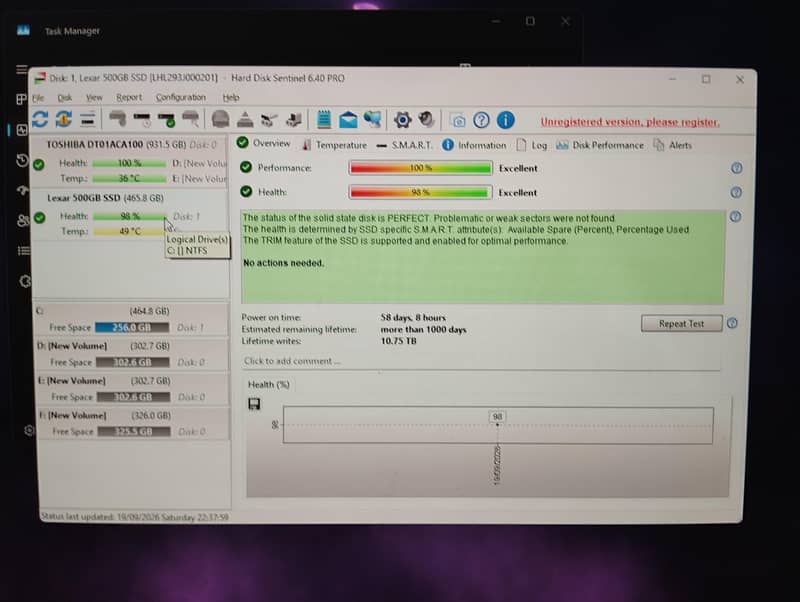
Task: Open the Report menu
Action: pyautogui.click(x=129, y=97)
